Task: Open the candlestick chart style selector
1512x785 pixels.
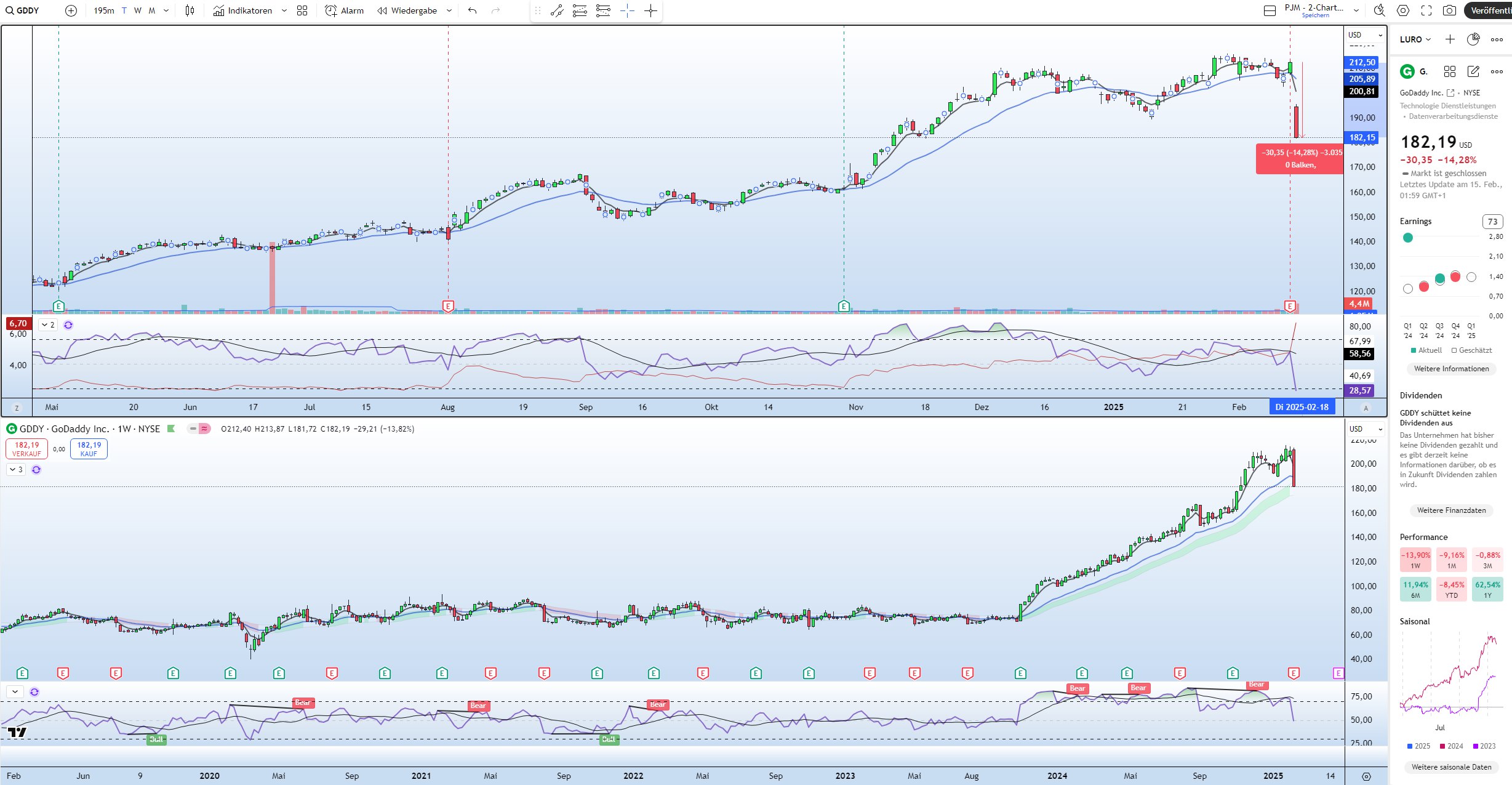Action: click(x=190, y=10)
